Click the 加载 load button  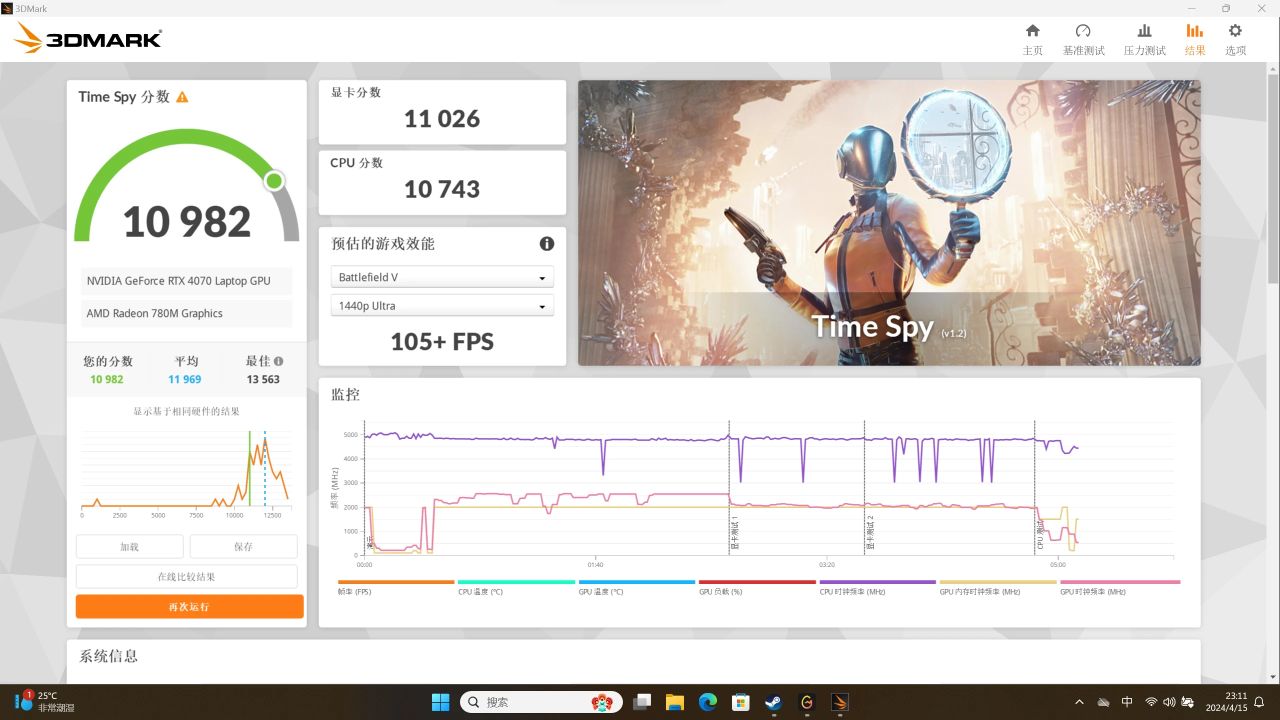pos(130,547)
